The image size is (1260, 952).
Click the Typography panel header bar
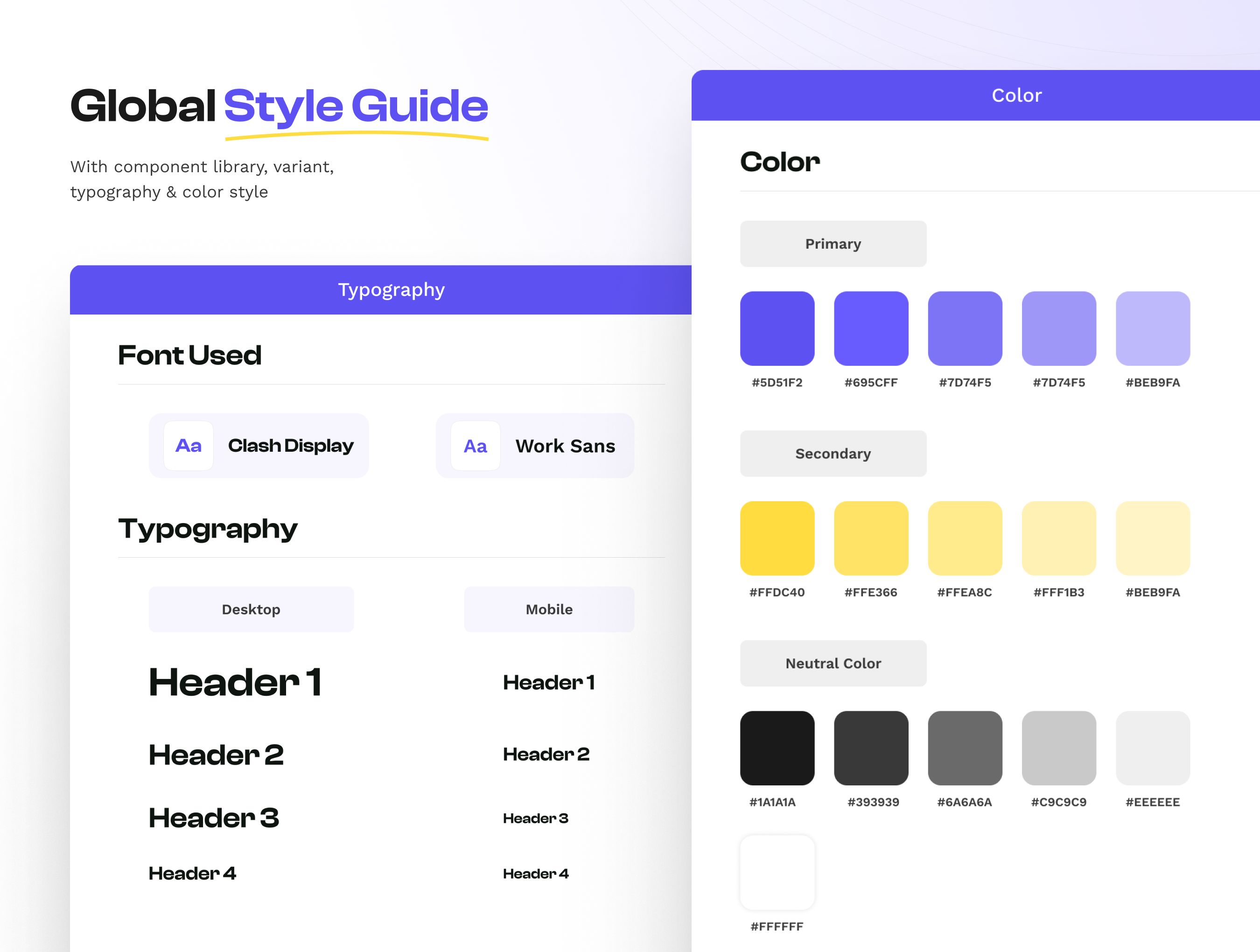[392, 289]
